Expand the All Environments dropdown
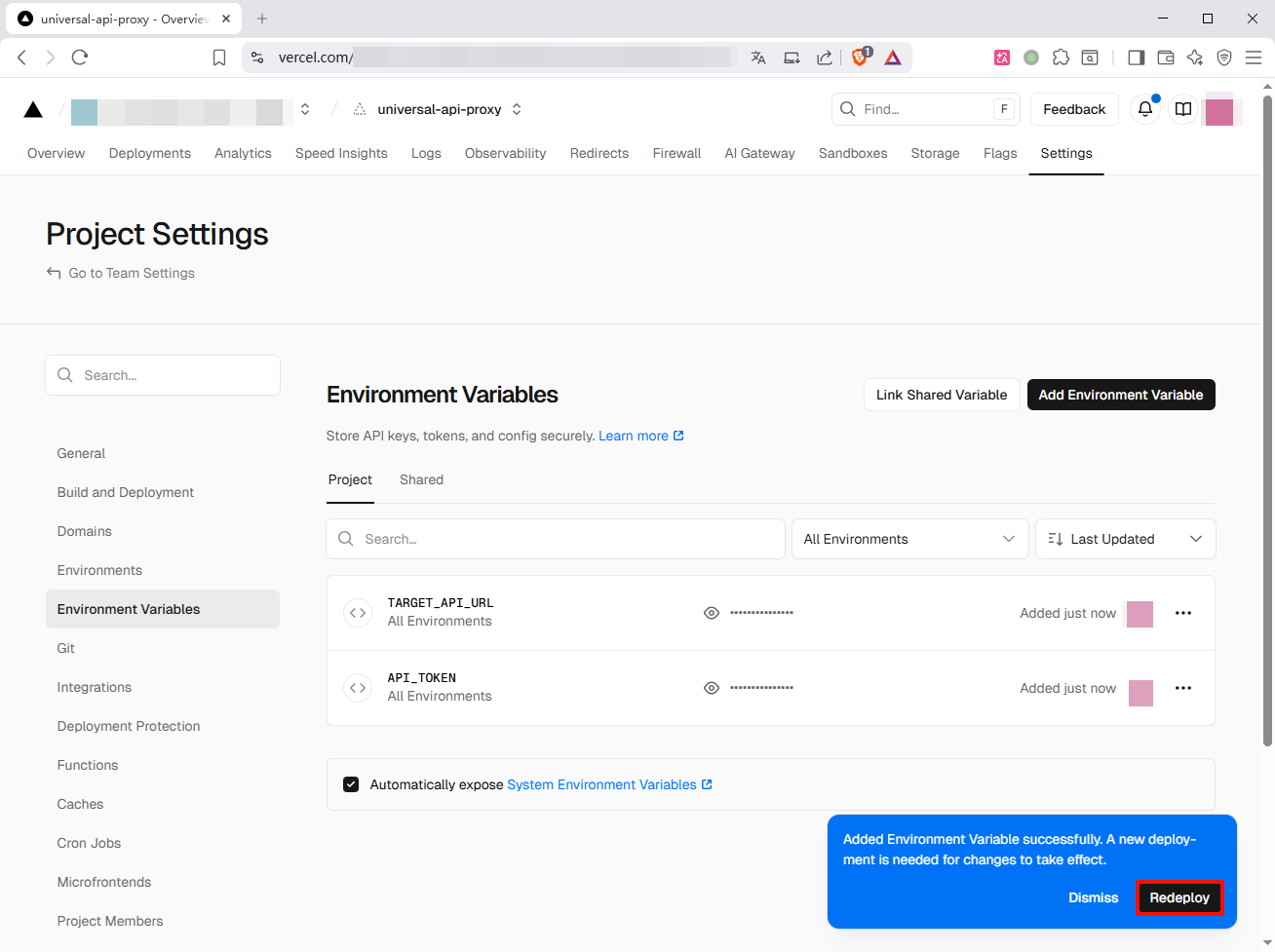The width and height of the screenshot is (1275, 952). pos(909,539)
